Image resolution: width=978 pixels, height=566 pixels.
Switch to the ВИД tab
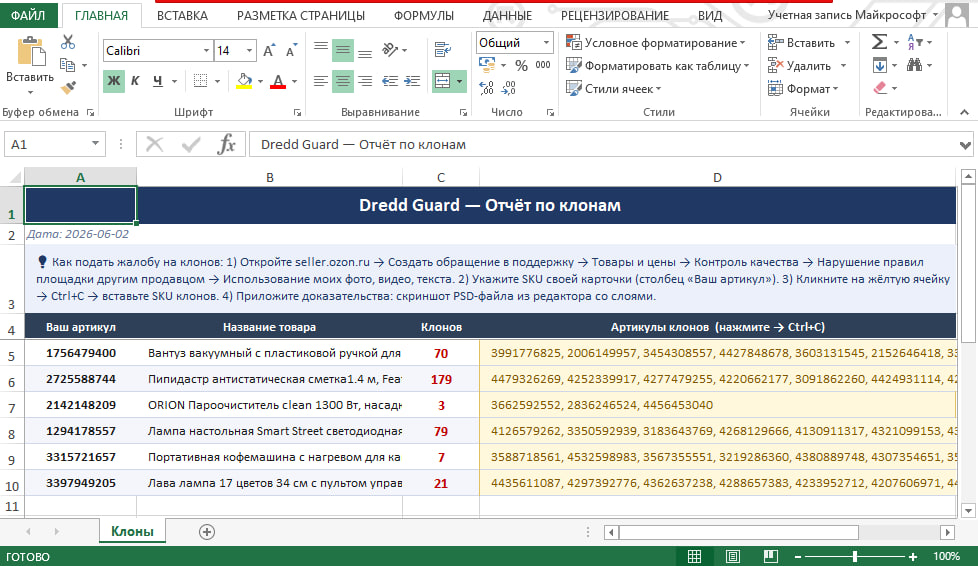tap(710, 16)
